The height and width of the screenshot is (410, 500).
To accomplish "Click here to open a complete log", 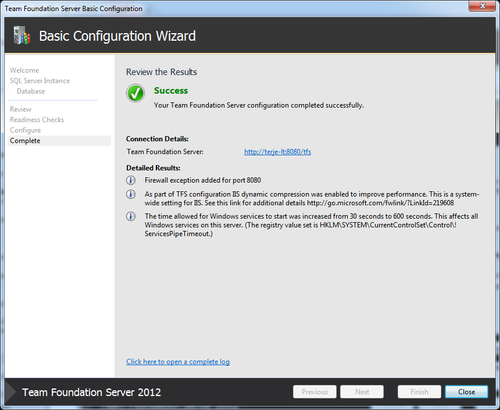I will 178,362.
